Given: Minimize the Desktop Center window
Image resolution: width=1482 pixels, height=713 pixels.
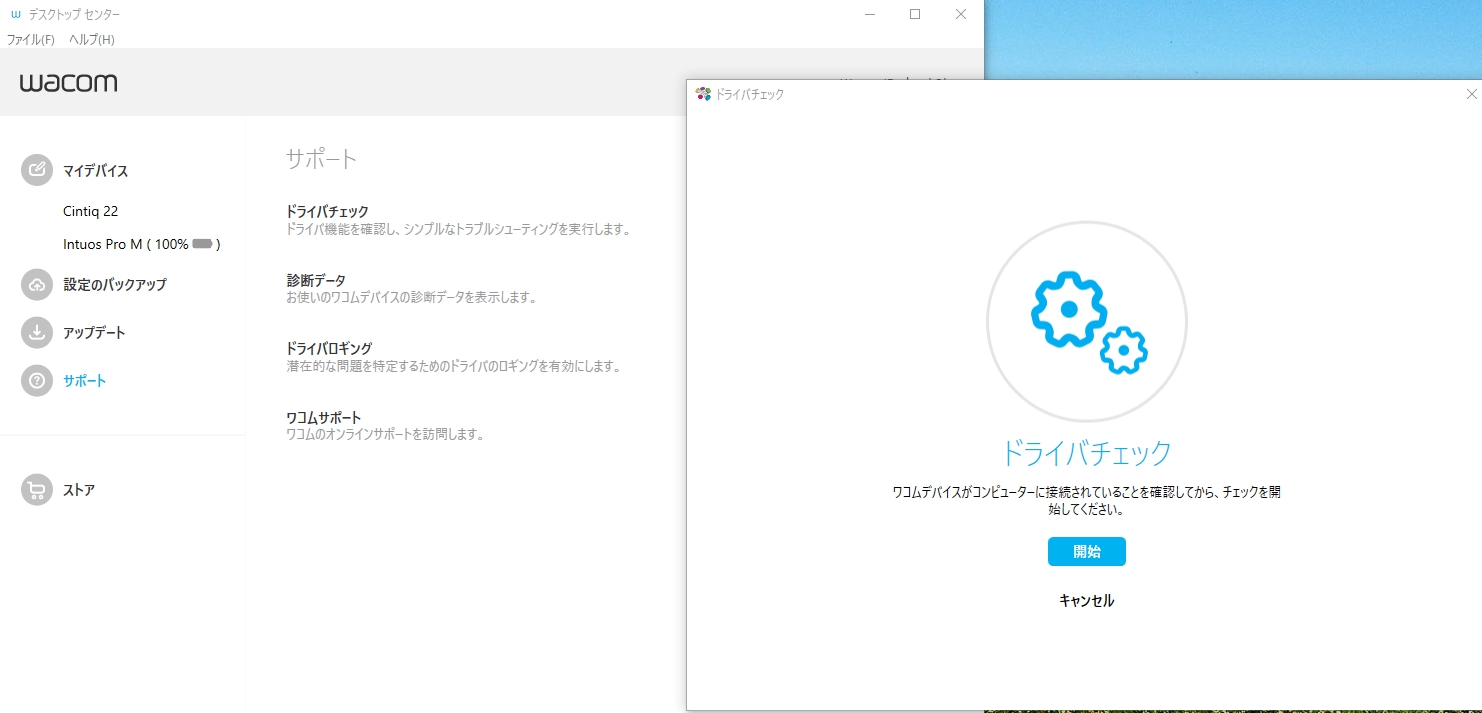Looking at the screenshot, I should point(870,14).
